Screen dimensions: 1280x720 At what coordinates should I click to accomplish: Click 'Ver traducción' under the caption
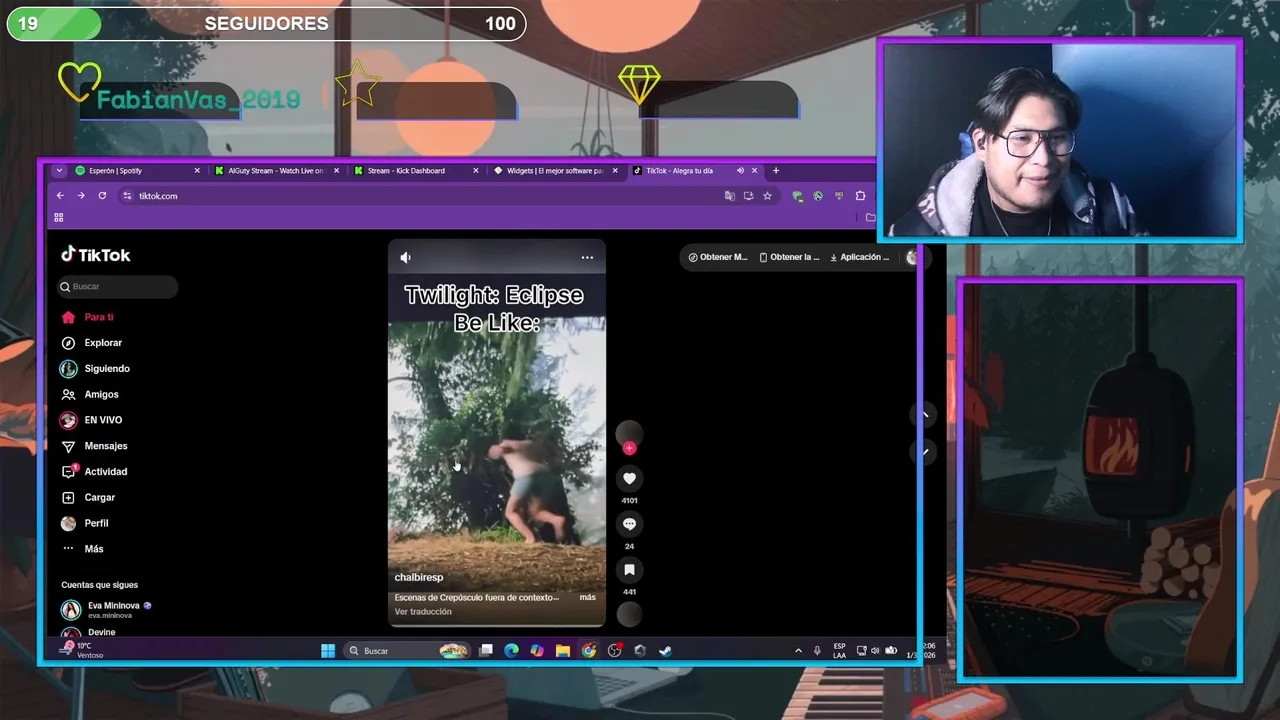pyautogui.click(x=423, y=611)
